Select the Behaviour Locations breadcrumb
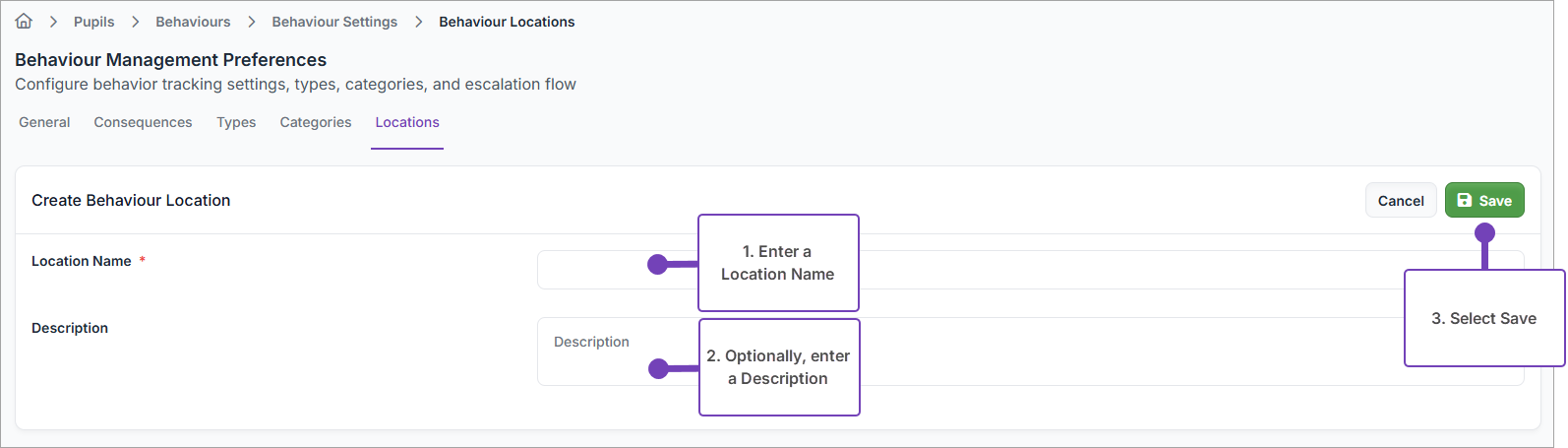Viewport: 1568px width, 448px height. click(507, 22)
